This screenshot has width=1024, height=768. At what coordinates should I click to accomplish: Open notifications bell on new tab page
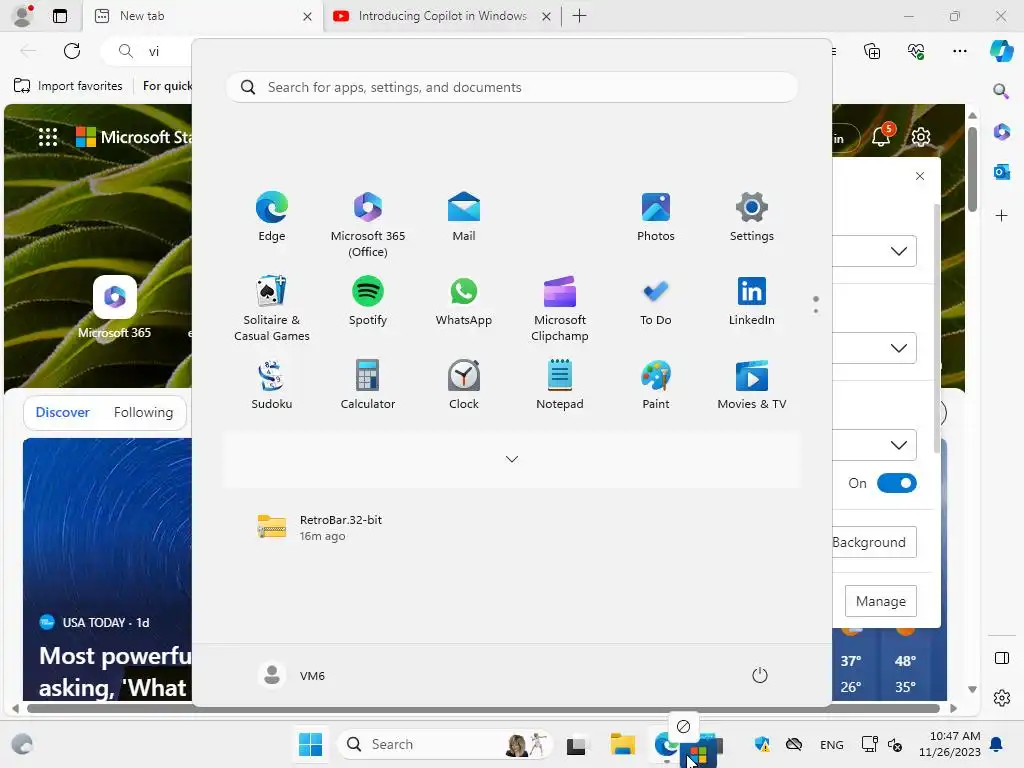point(881,136)
